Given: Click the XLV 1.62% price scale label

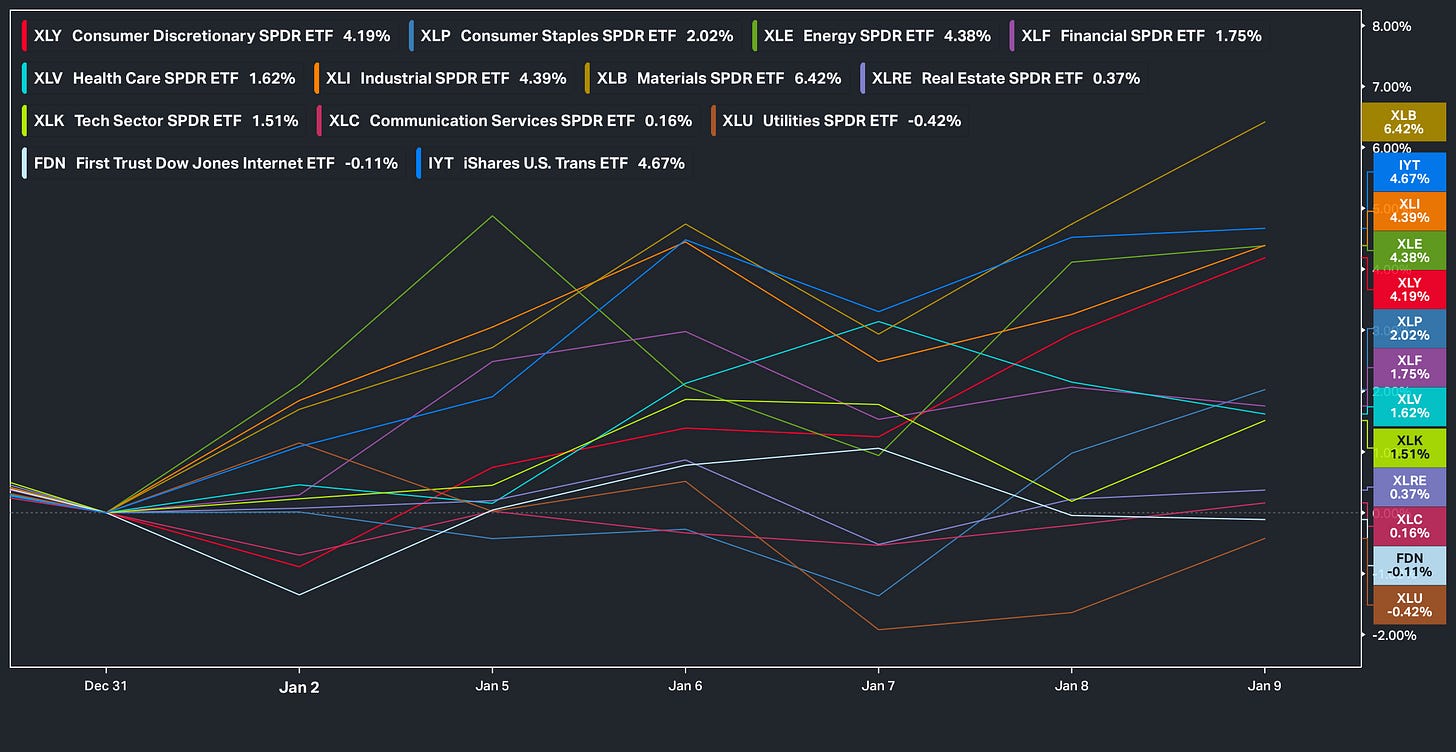Looking at the screenshot, I should click(x=1409, y=406).
